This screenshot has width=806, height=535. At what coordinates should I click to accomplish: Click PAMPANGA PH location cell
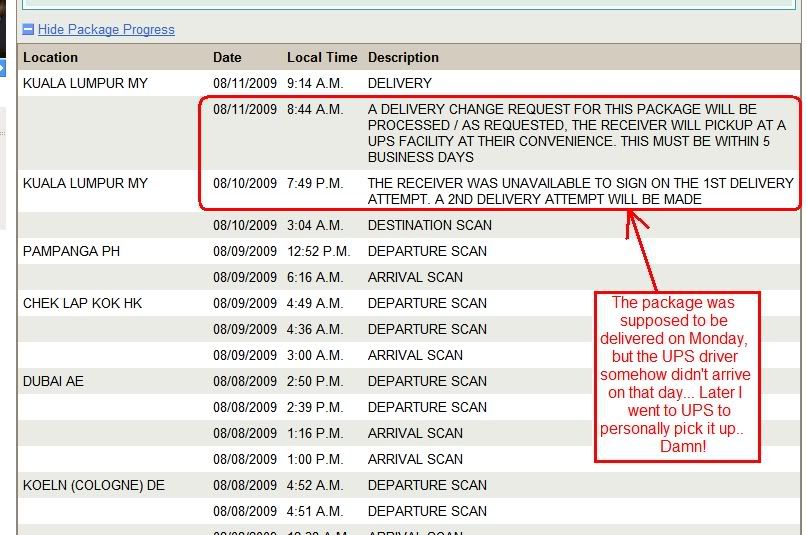tap(71, 252)
